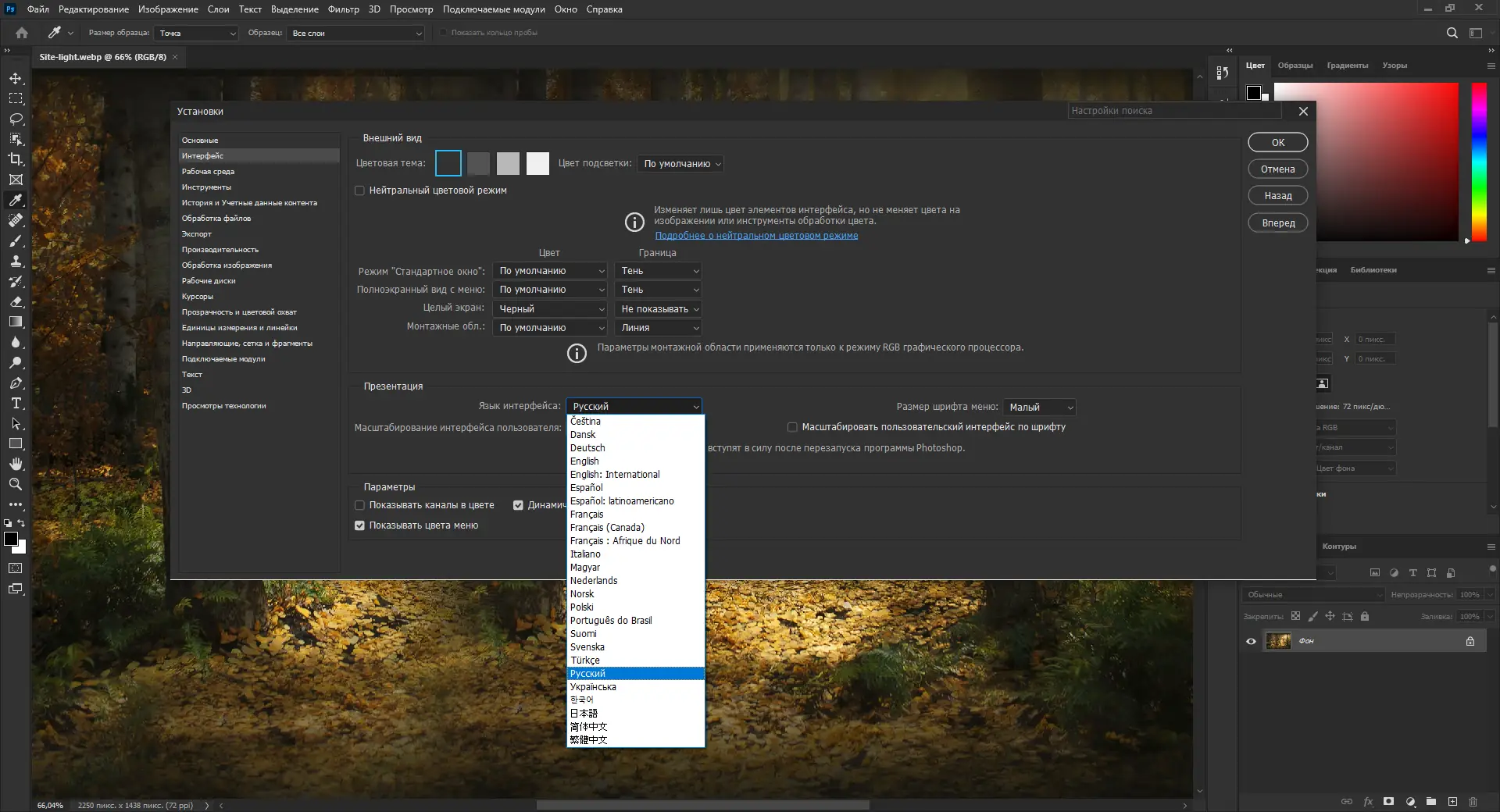This screenshot has width=1500, height=812.
Task: Select the Spot Healing Brush tool
Action: click(16, 221)
